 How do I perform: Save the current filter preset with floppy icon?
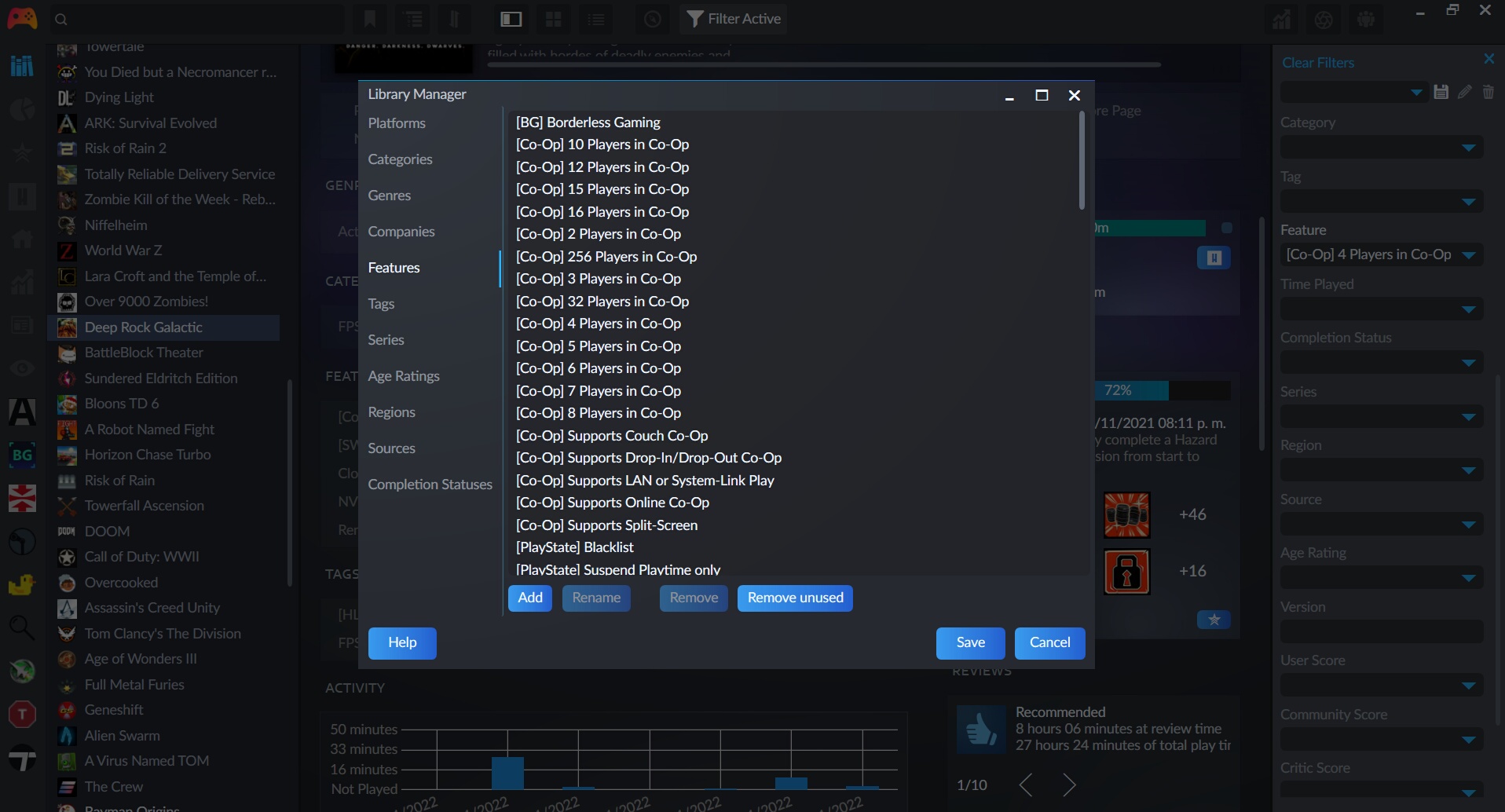pos(1441,92)
